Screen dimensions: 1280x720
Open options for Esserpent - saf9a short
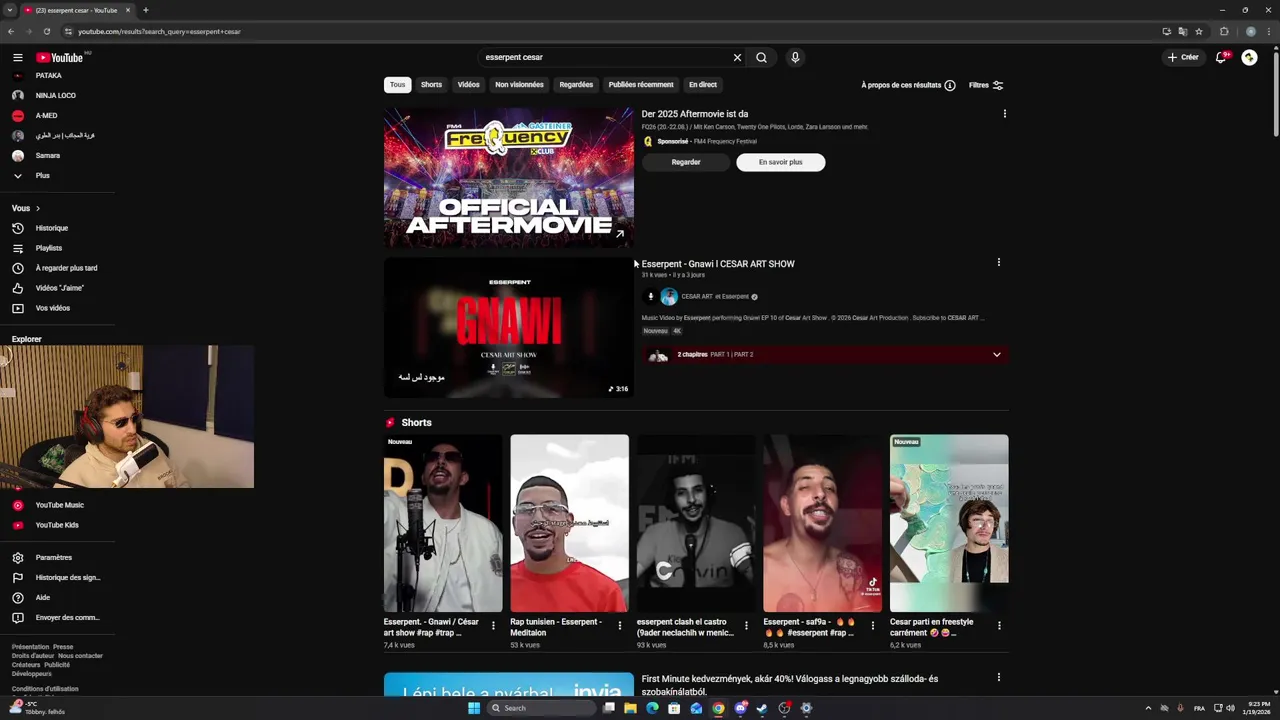click(x=872, y=626)
